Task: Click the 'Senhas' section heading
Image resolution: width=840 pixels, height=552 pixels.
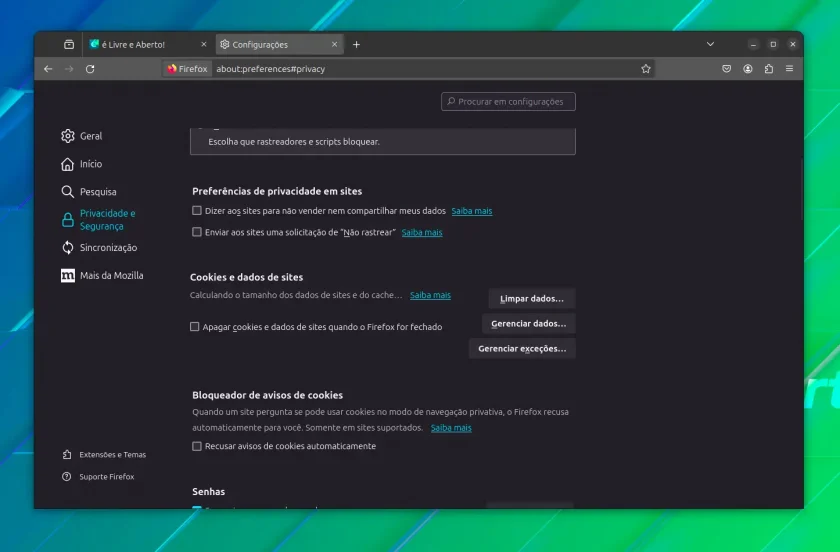Action: [208, 491]
